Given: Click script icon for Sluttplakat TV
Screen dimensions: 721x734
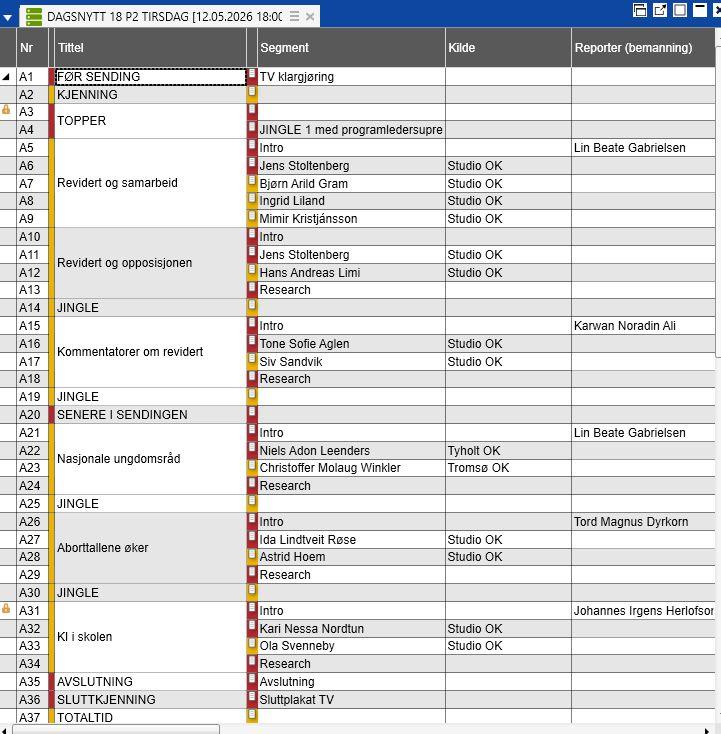Looking at the screenshot, I should click(252, 697).
